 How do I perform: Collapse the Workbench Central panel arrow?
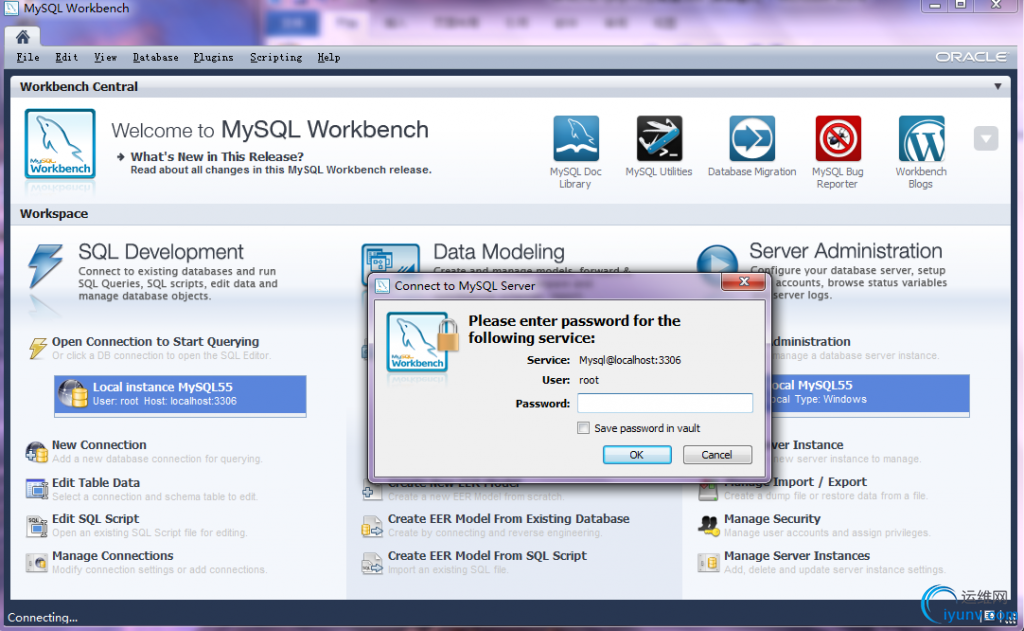(998, 86)
